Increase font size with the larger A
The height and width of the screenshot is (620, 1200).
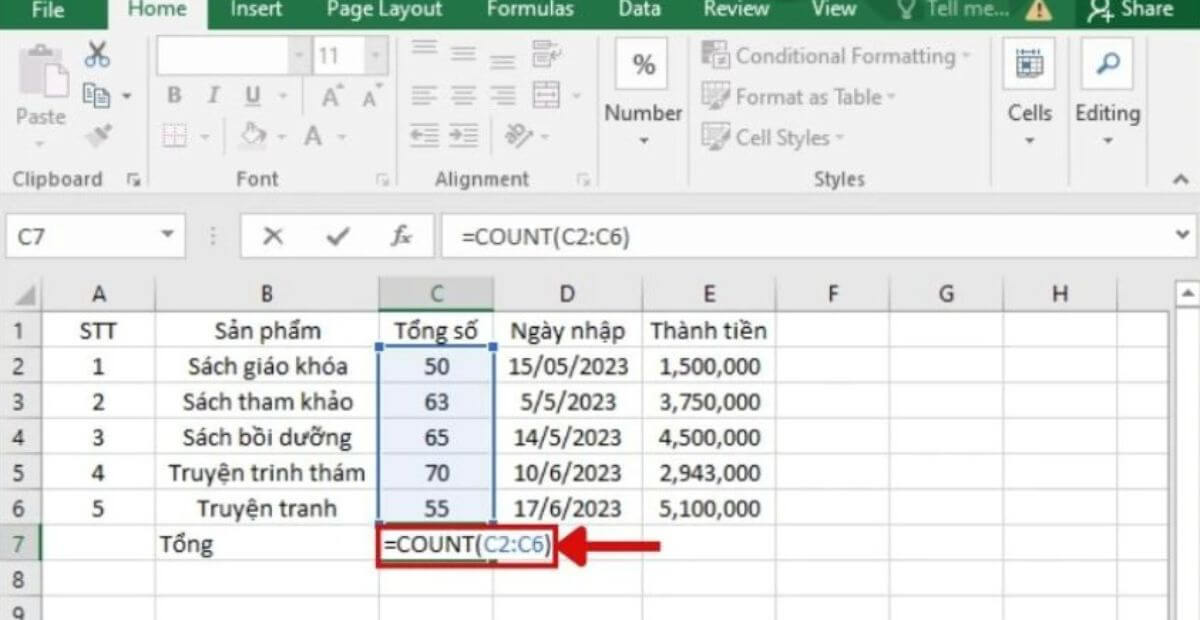point(331,97)
